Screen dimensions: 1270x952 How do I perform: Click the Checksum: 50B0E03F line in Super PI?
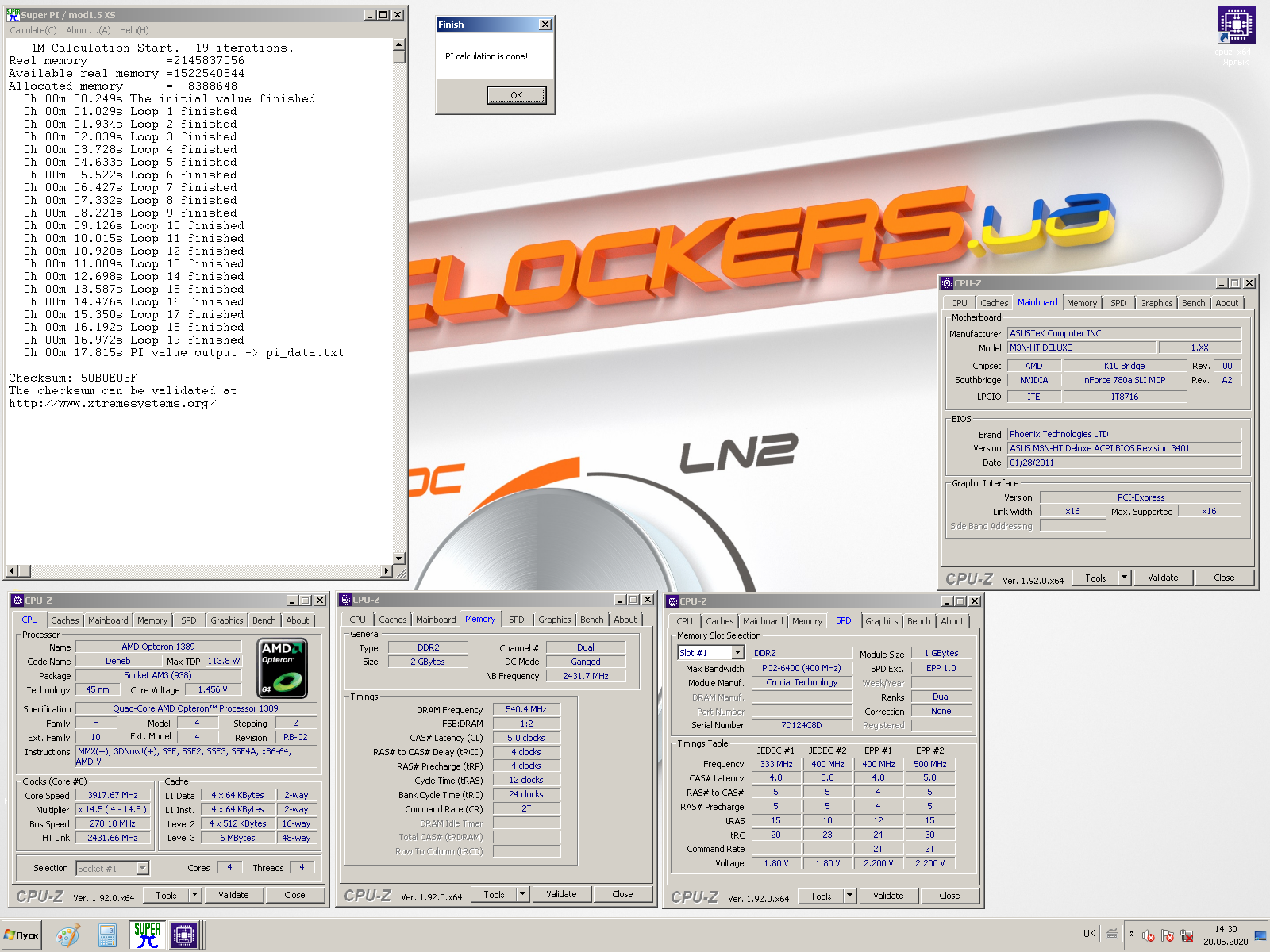(x=73, y=378)
